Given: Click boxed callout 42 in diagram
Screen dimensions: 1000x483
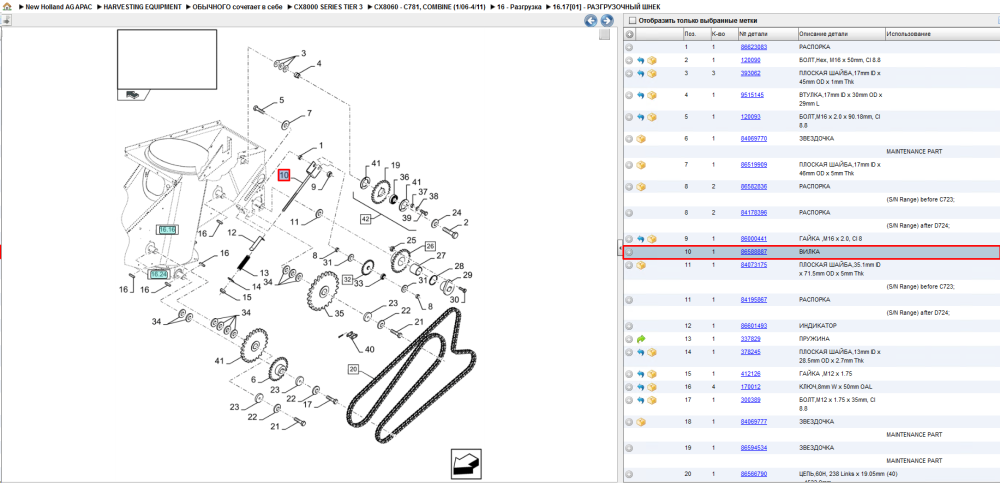Looking at the screenshot, I should tap(365, 219).
